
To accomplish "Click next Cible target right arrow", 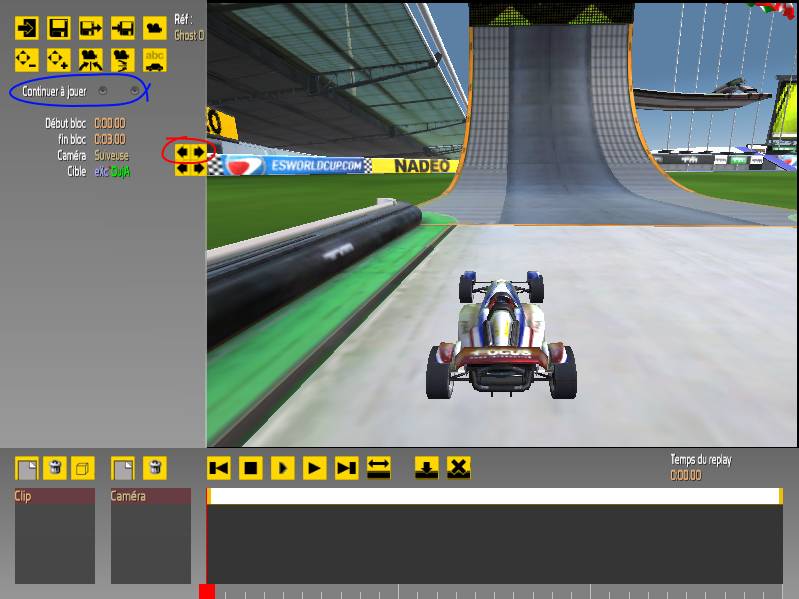I will pyautogui.click(x=198, y=168).
